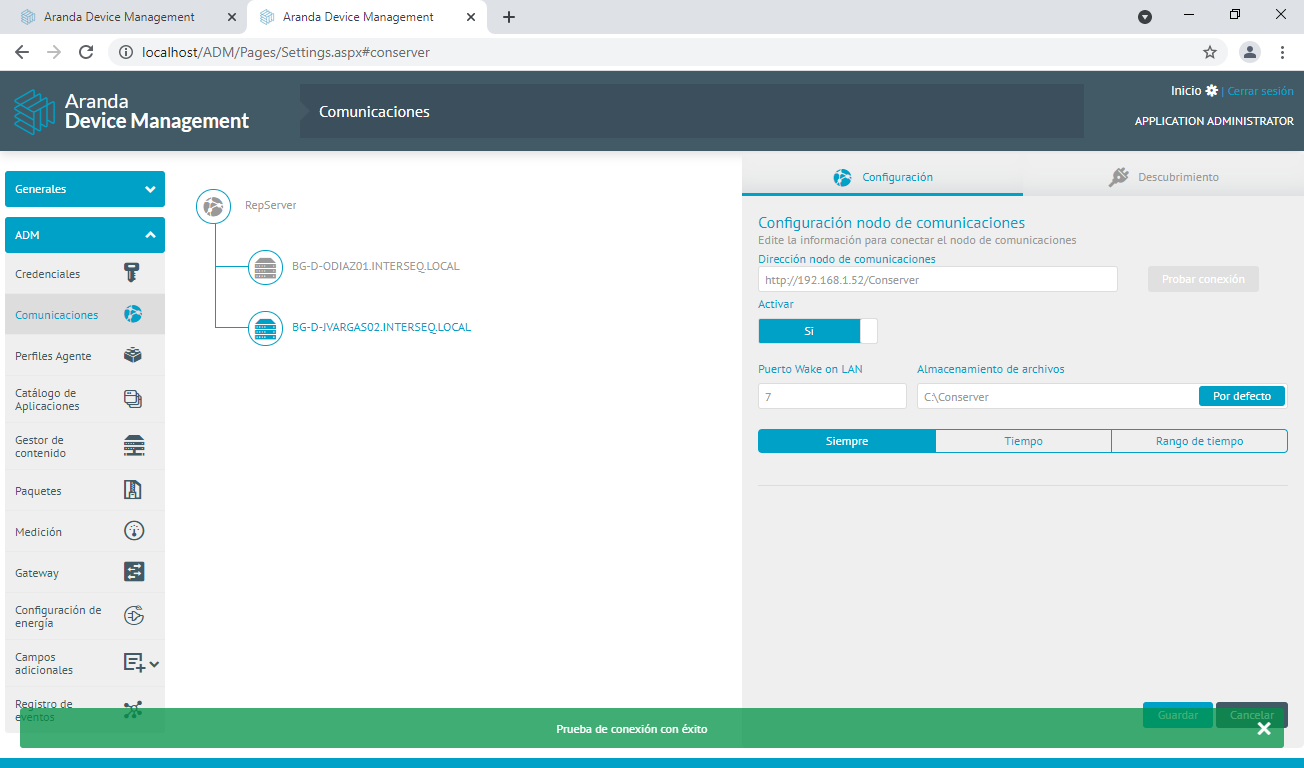
Task: Click the Medición gauge icon
Action: pos(134,531)
